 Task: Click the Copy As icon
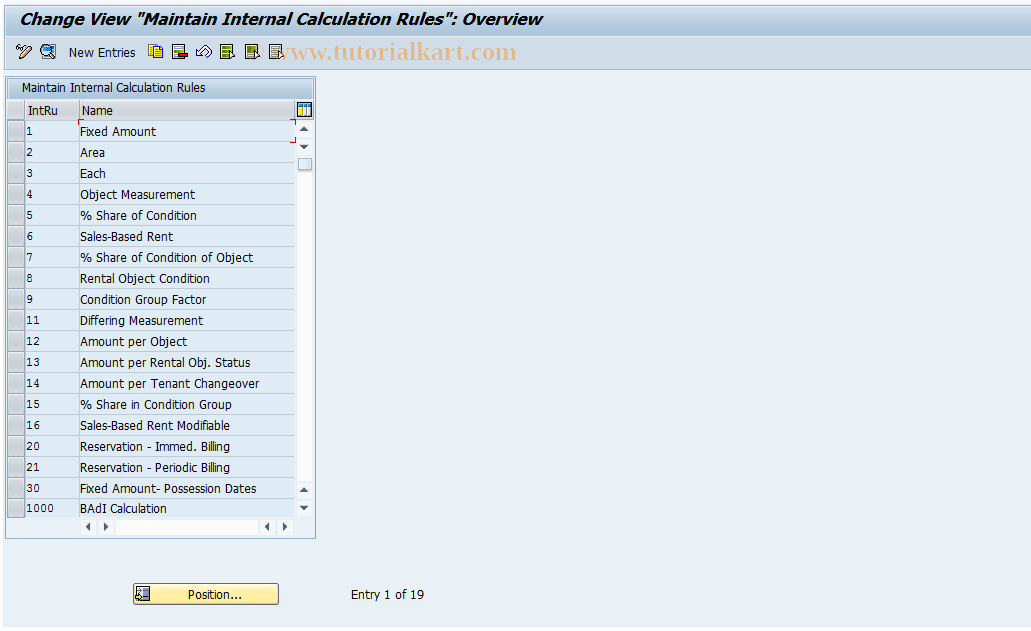[x=155, y=51]
